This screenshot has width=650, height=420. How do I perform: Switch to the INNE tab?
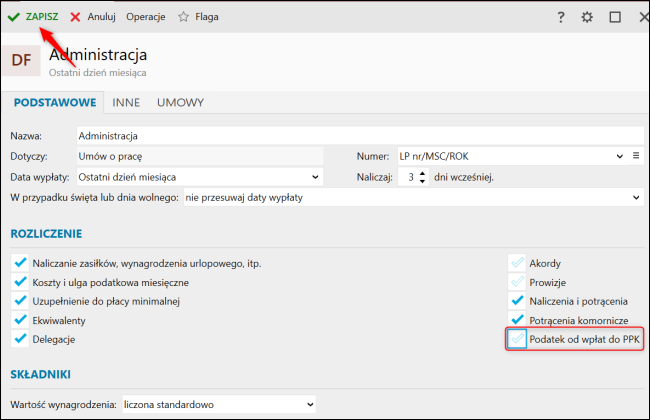coord(126,102)
